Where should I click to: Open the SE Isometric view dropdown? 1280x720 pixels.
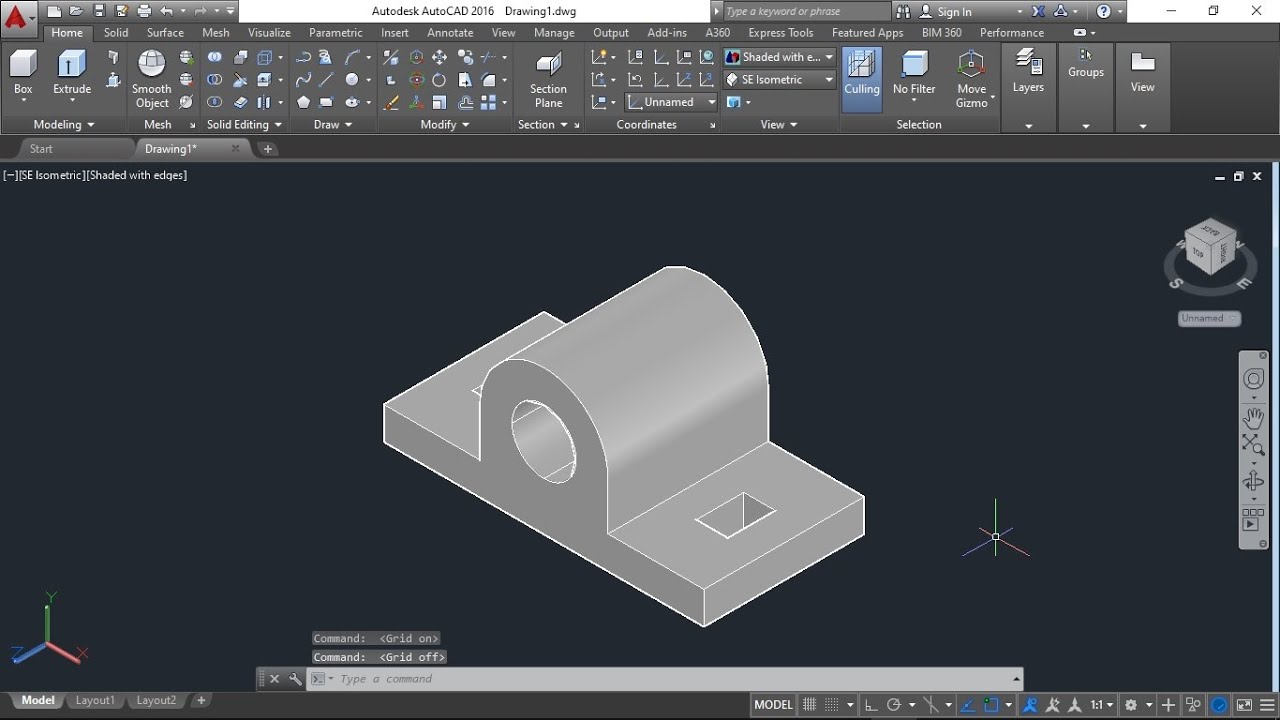pyautogui.click(x=779, y=79)
